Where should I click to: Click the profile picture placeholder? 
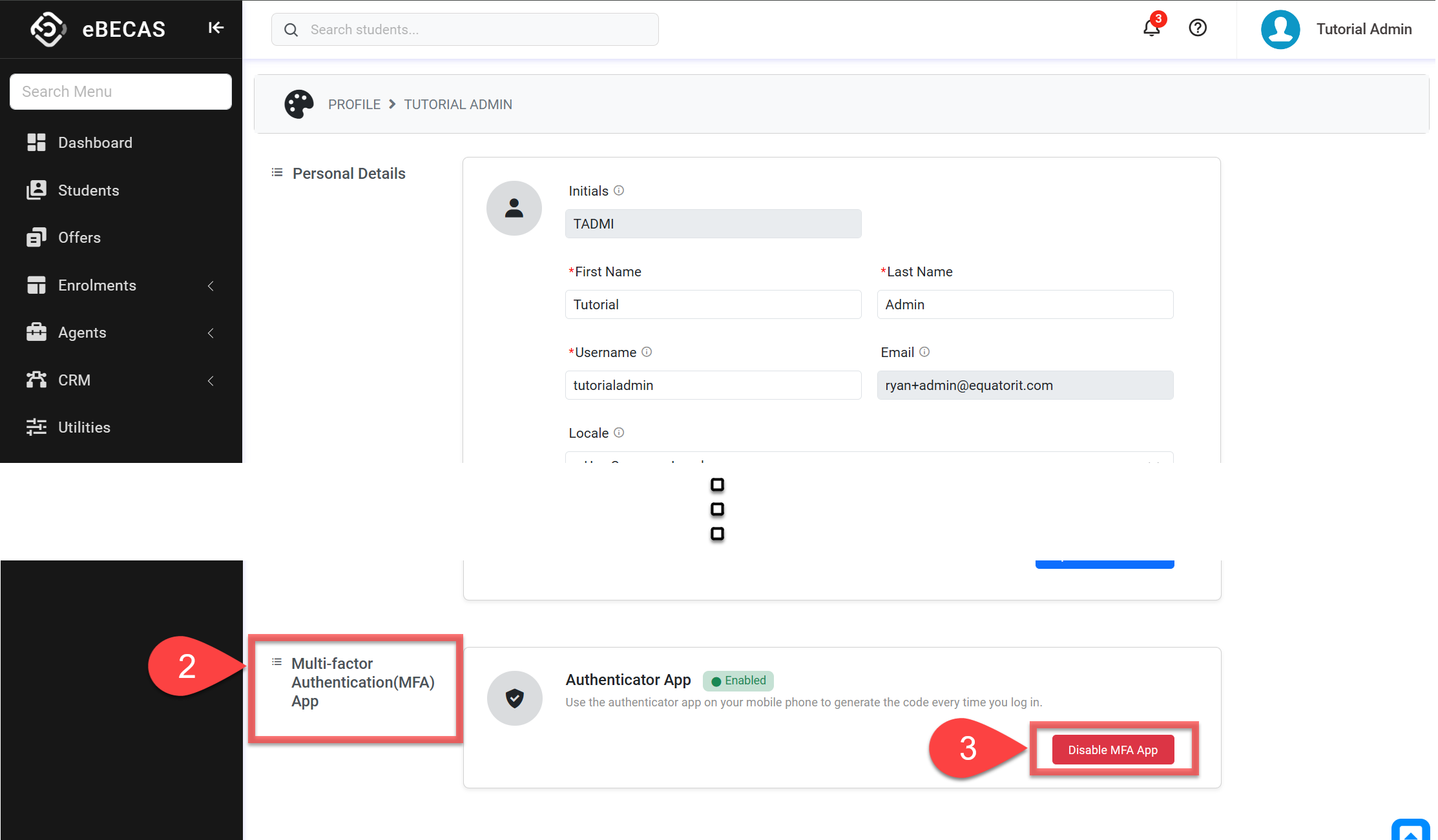click(514, 208)
